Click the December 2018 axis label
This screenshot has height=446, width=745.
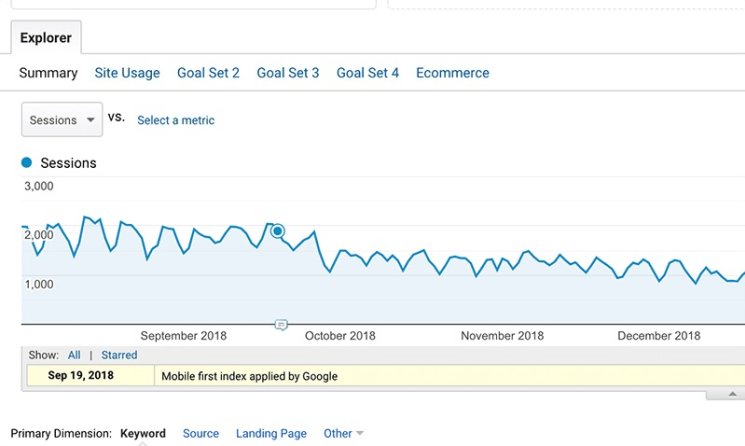click(x=659, y=336)
